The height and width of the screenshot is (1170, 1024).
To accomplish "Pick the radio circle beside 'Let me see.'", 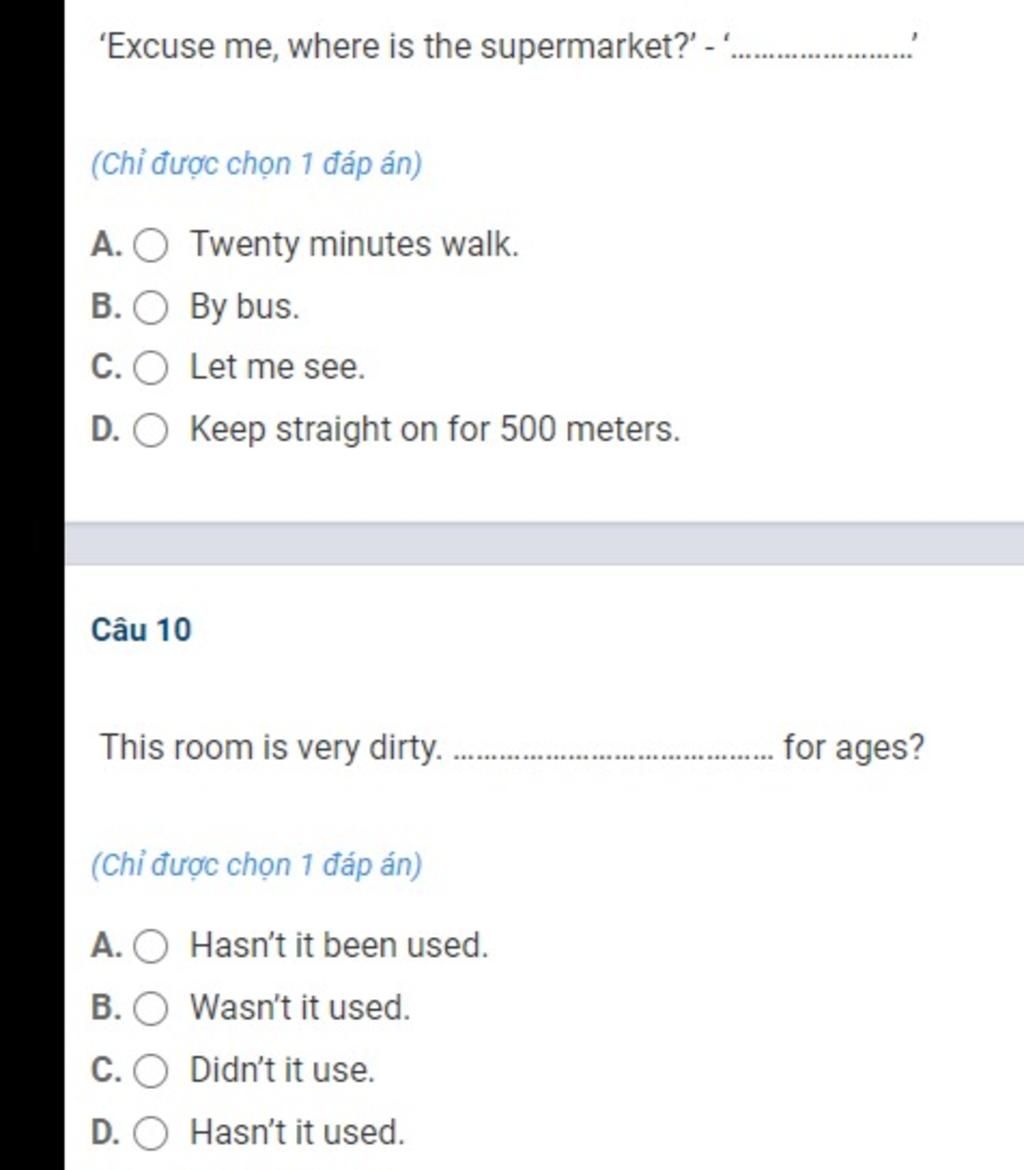I will pos(151,368).
